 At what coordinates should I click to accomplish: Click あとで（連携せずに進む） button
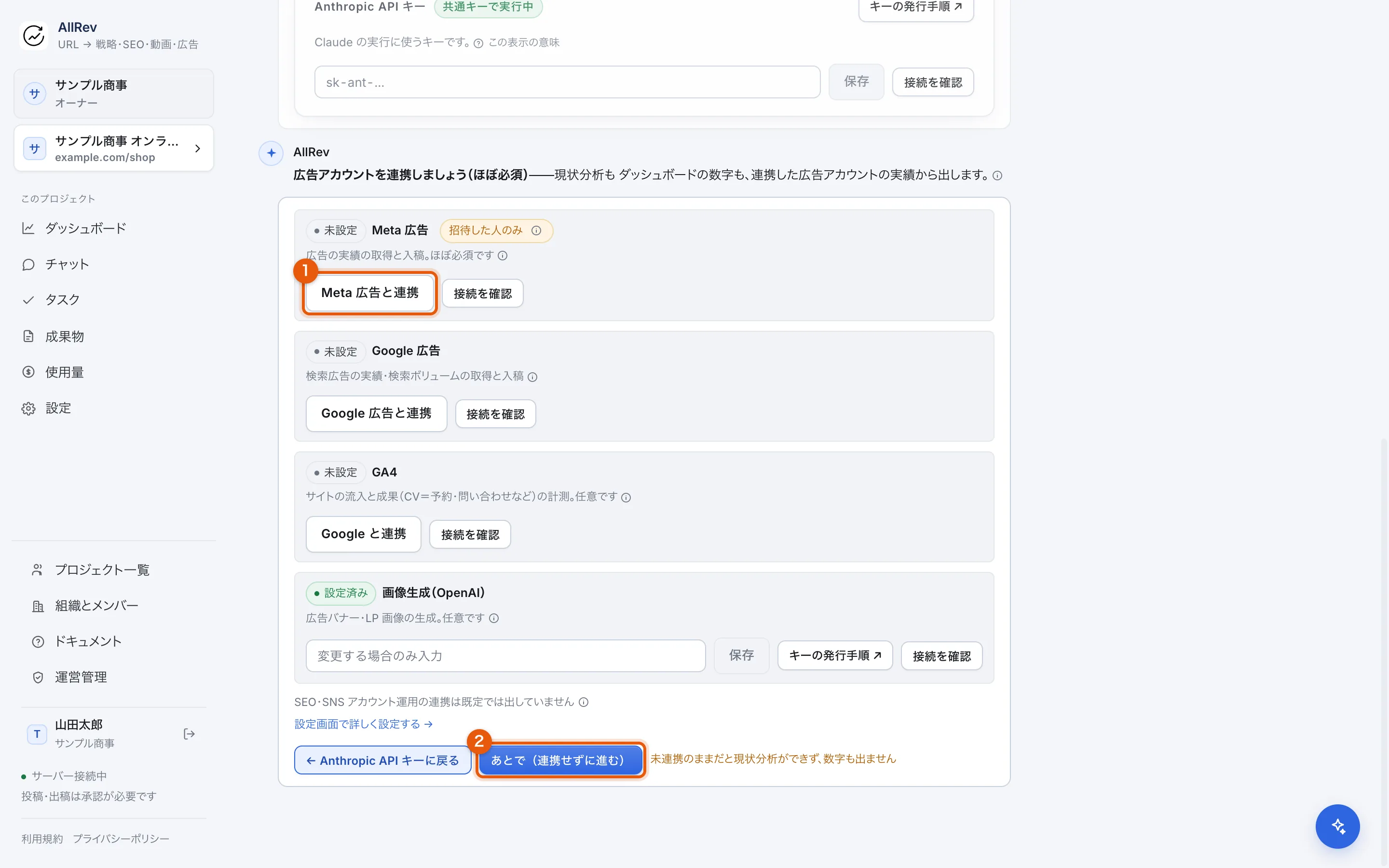560,760
